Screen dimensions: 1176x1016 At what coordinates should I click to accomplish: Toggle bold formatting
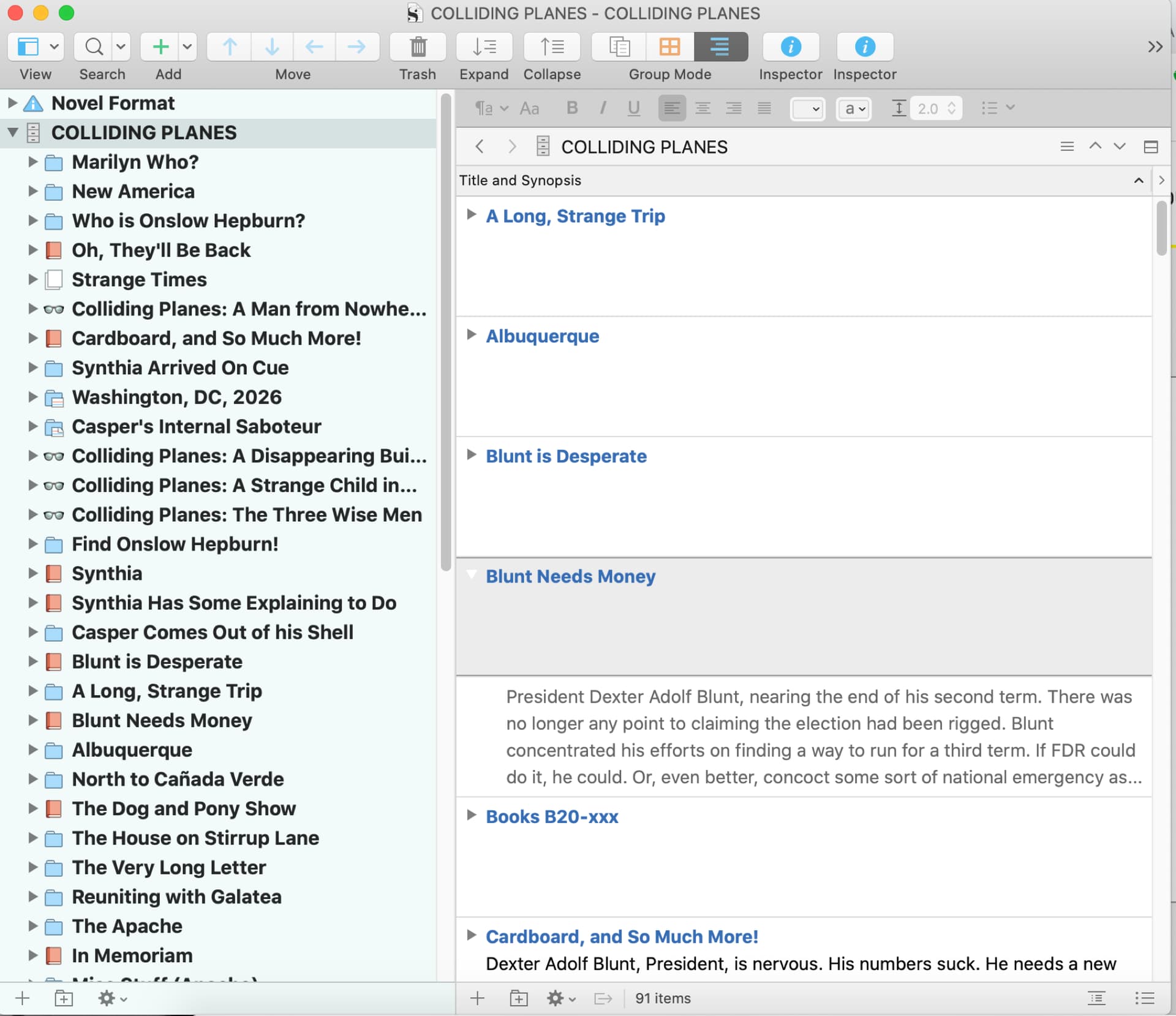pyautogui.click(x=572, y=108)
